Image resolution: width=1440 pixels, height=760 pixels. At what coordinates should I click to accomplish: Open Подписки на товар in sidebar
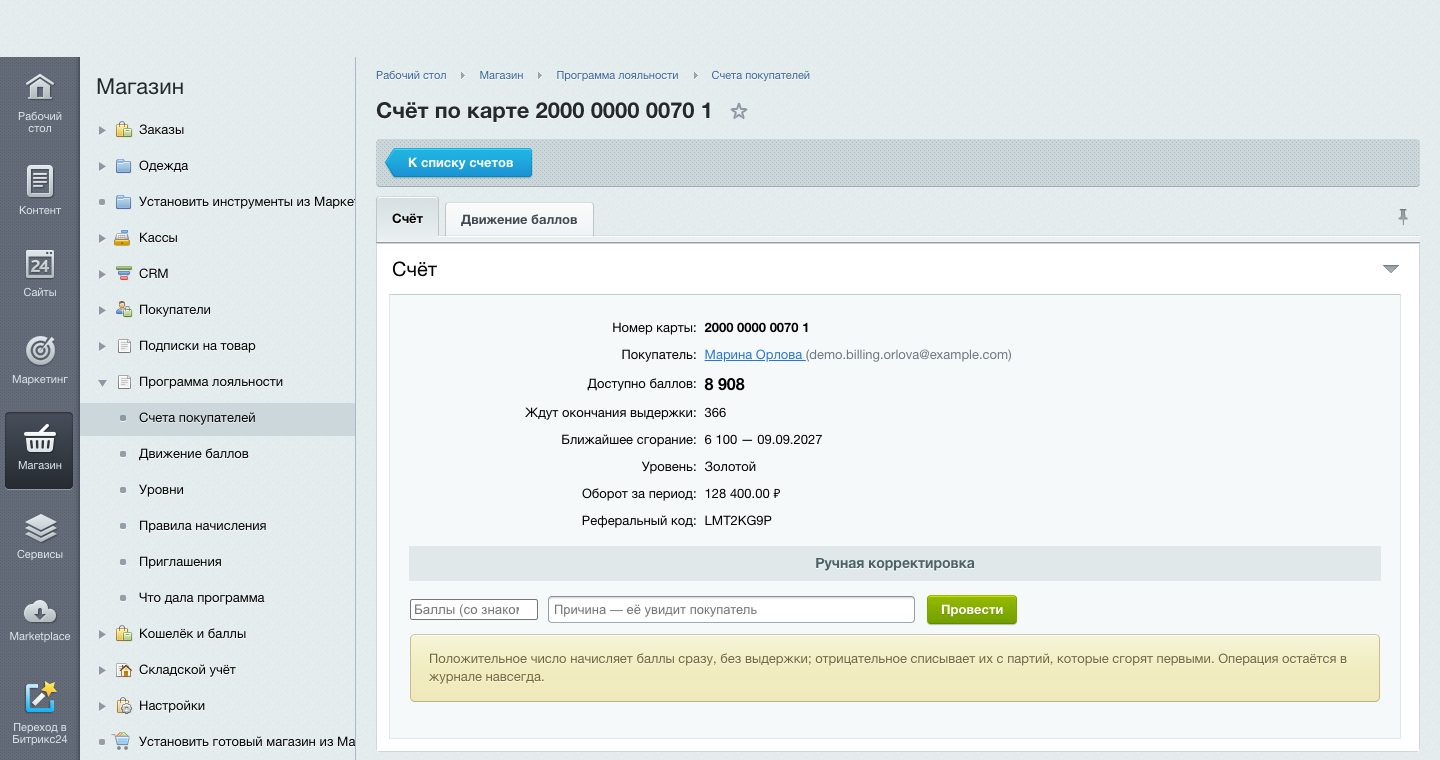pyautogui.click(x=197, y=346)
